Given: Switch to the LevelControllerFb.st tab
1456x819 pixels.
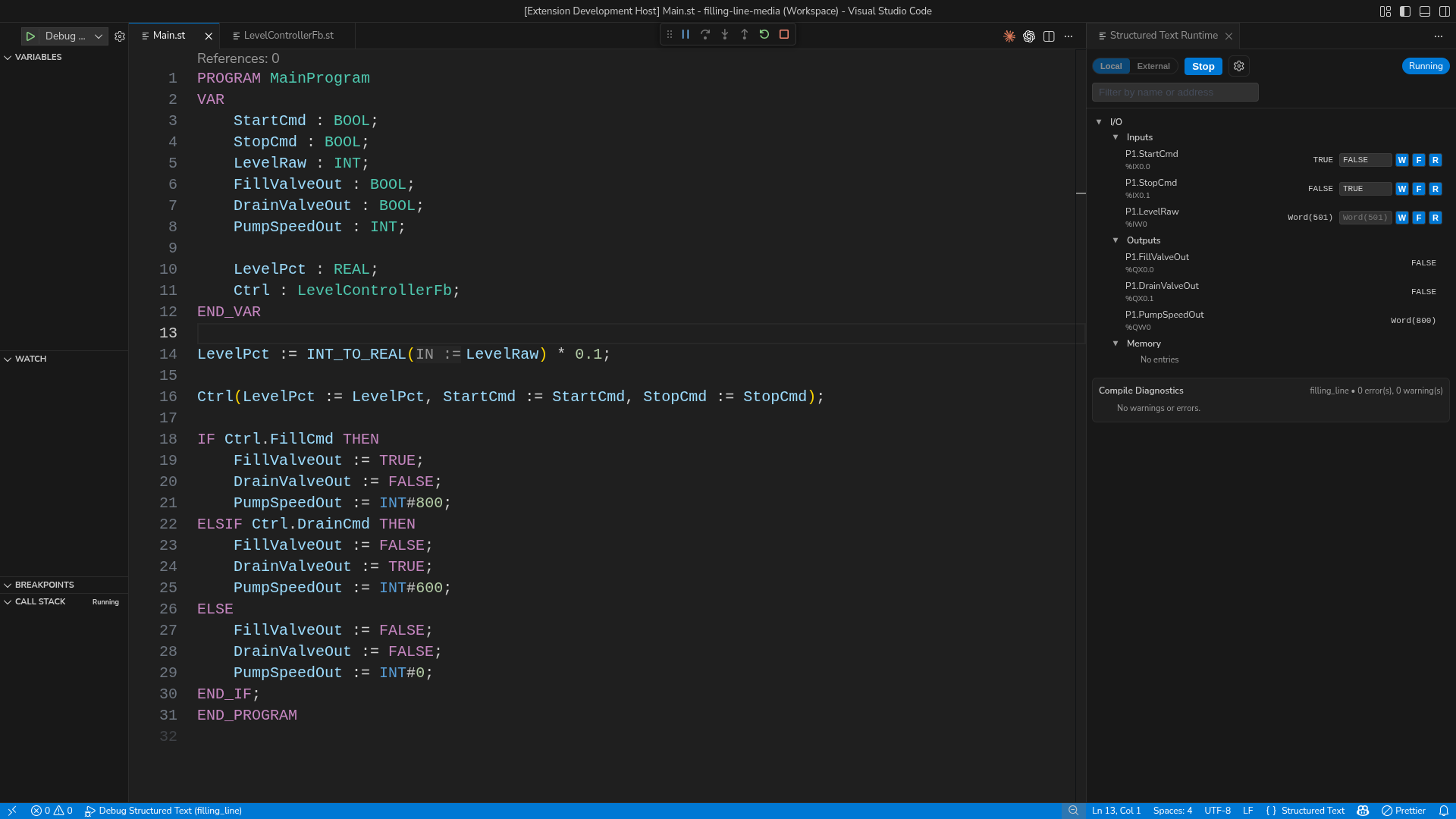Looking at the screenshot, I should [x=287, y=35].
